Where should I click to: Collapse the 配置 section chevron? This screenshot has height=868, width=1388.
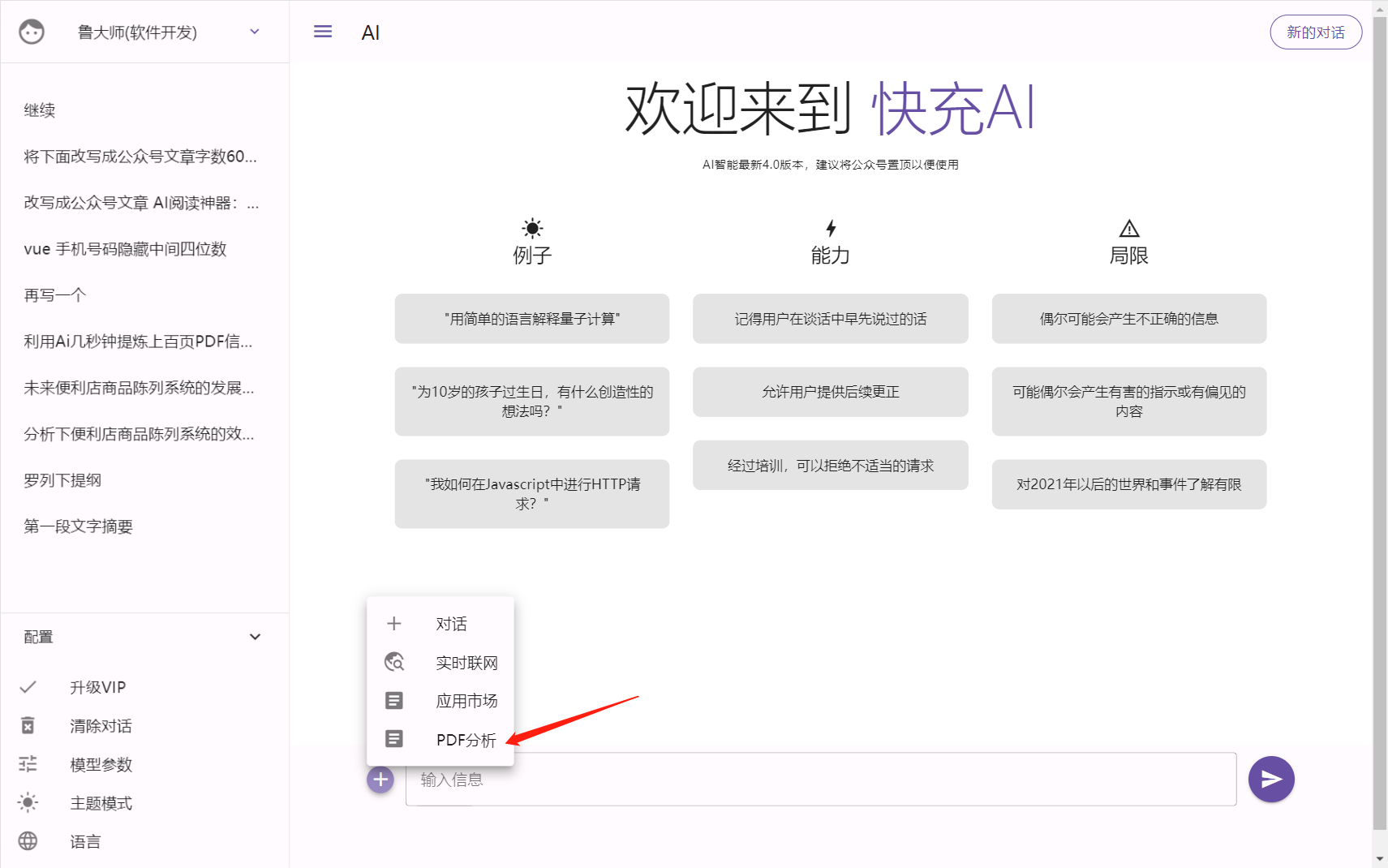tap(255, 637)
